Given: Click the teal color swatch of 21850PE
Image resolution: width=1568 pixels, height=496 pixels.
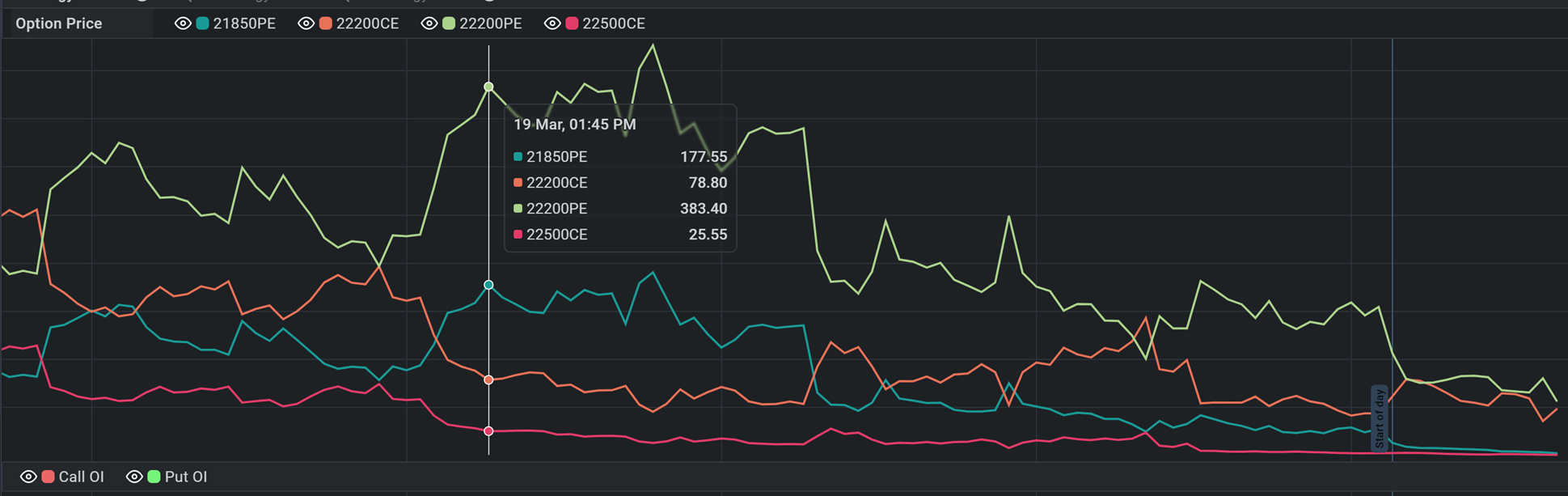Looking at the screenshot, I should (x=202, y=23).
